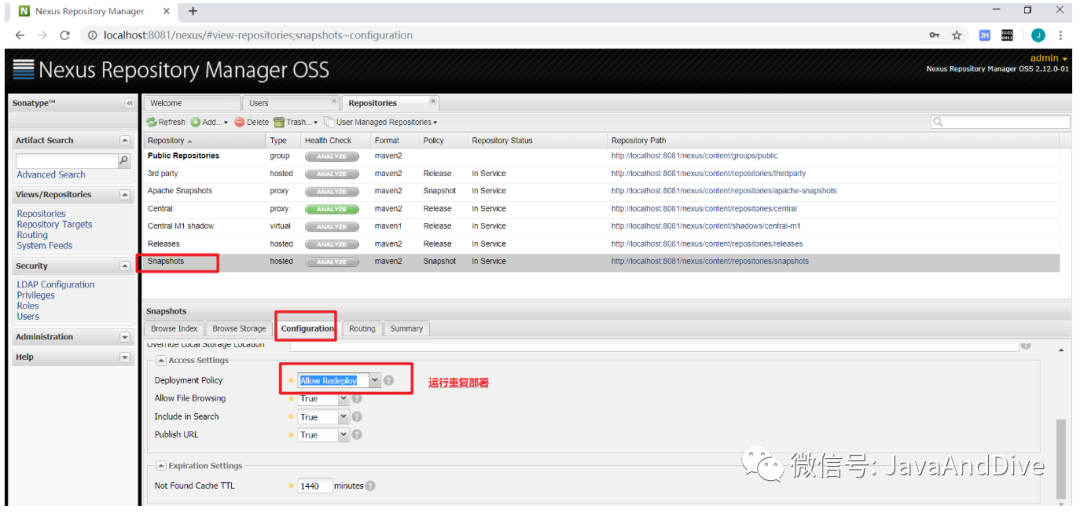1080x513 pixels.
Task: Click help icon beside Publish URL
Action: tap(357, 435)
